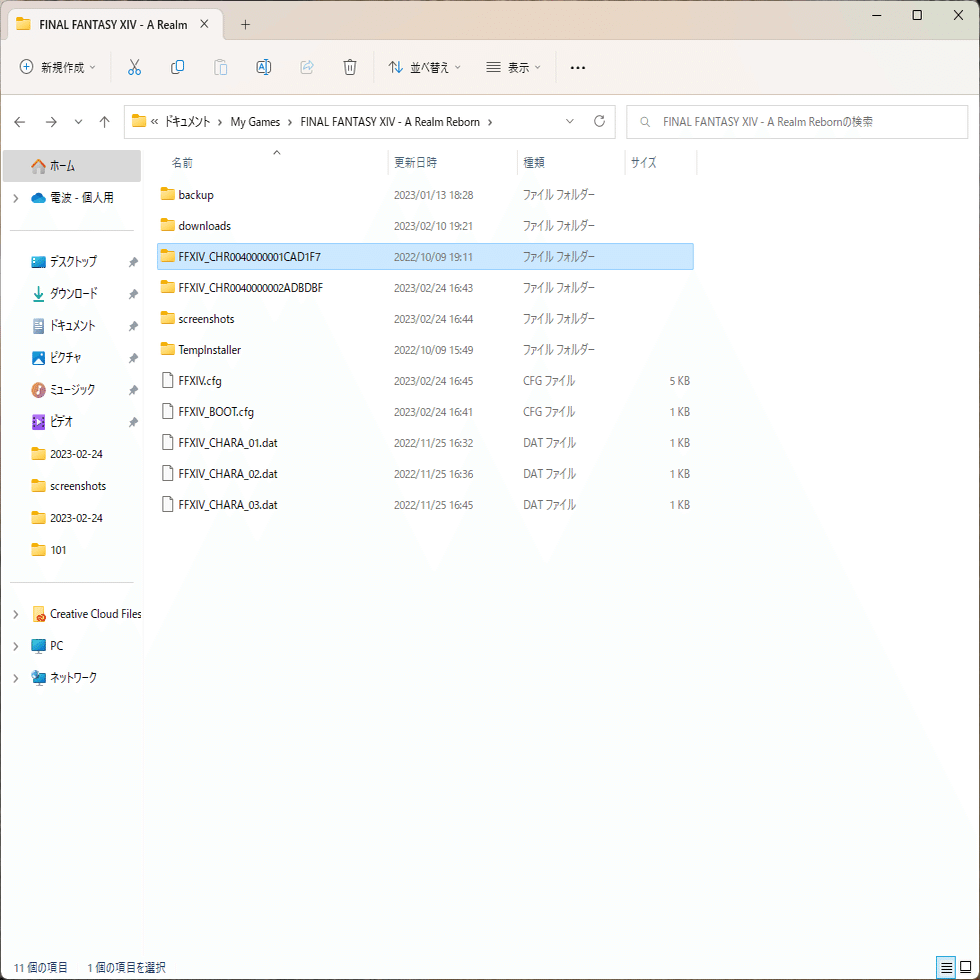Unpin デスクトップ using its pin icon

pyautogui.click(x=133, y=262)
